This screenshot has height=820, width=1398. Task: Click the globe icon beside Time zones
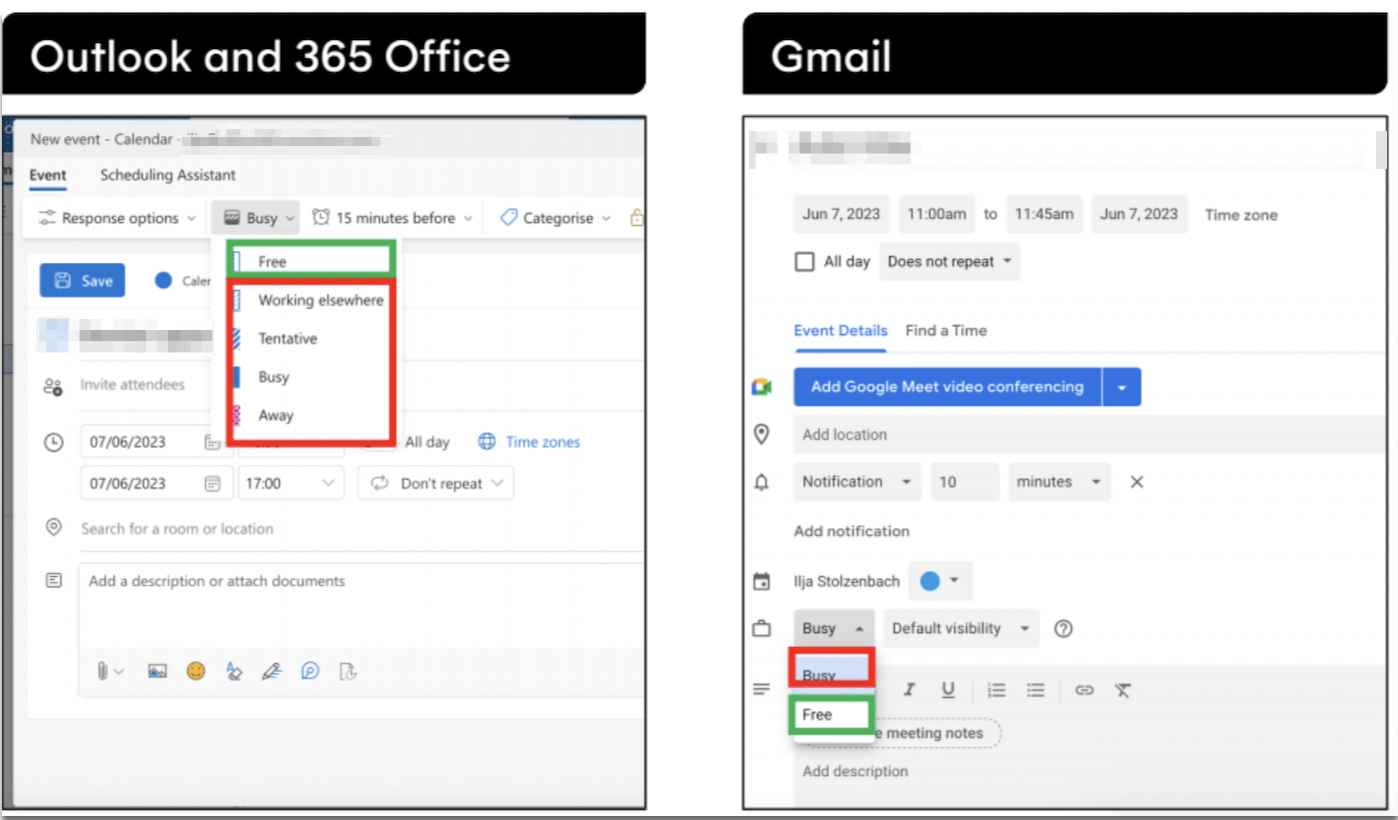click(x=487, y=441)
